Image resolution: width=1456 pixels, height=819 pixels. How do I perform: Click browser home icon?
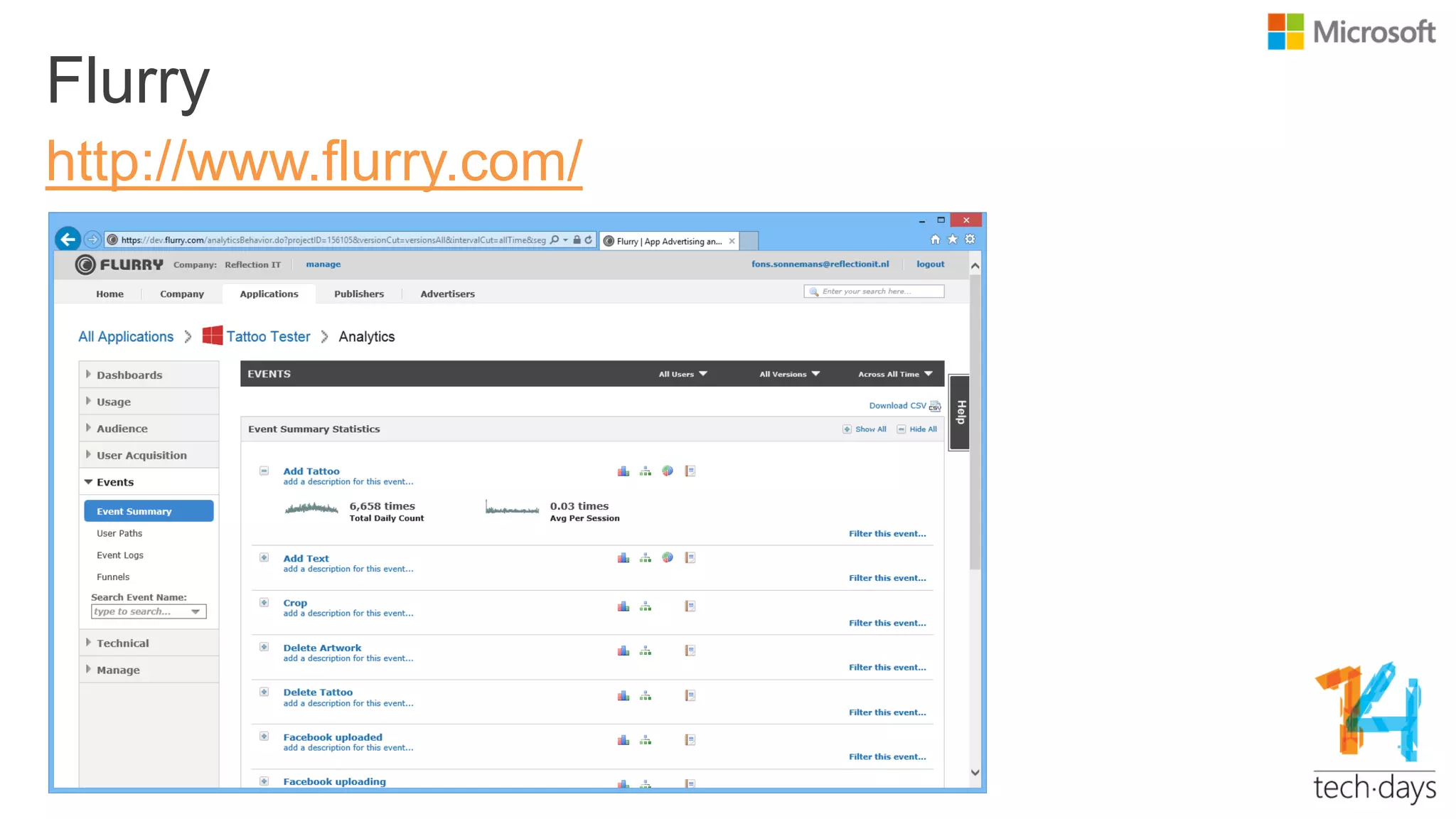[x=936, y=240]
